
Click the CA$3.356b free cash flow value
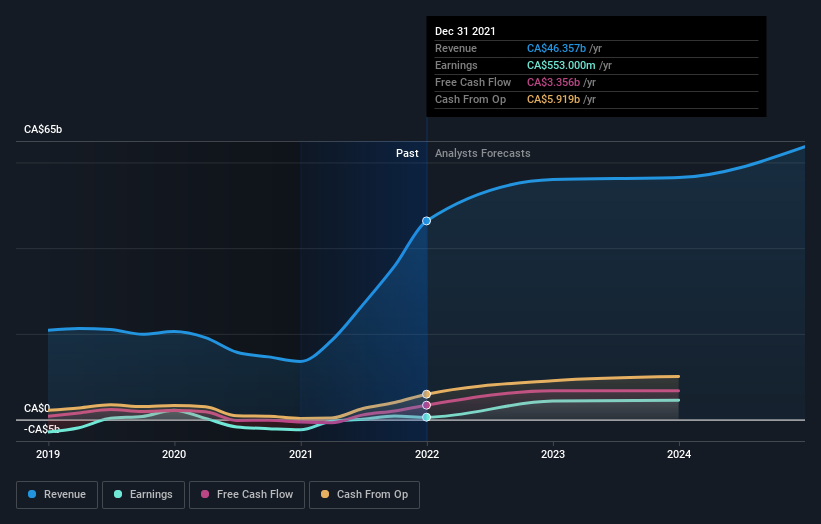coord(553,82)
